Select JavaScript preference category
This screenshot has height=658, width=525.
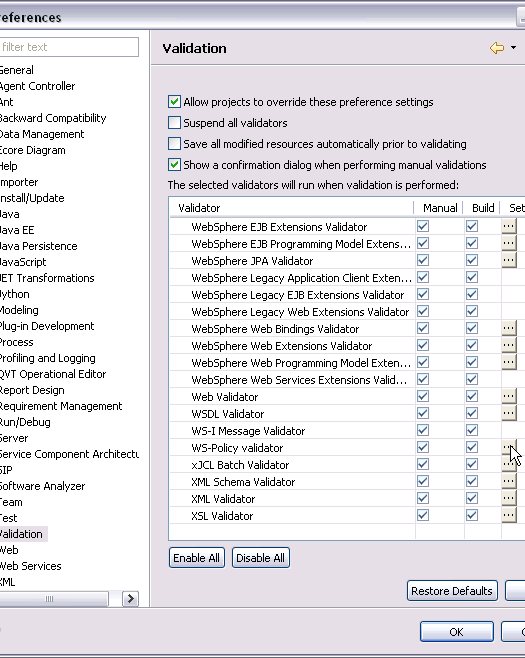point(23,262)
